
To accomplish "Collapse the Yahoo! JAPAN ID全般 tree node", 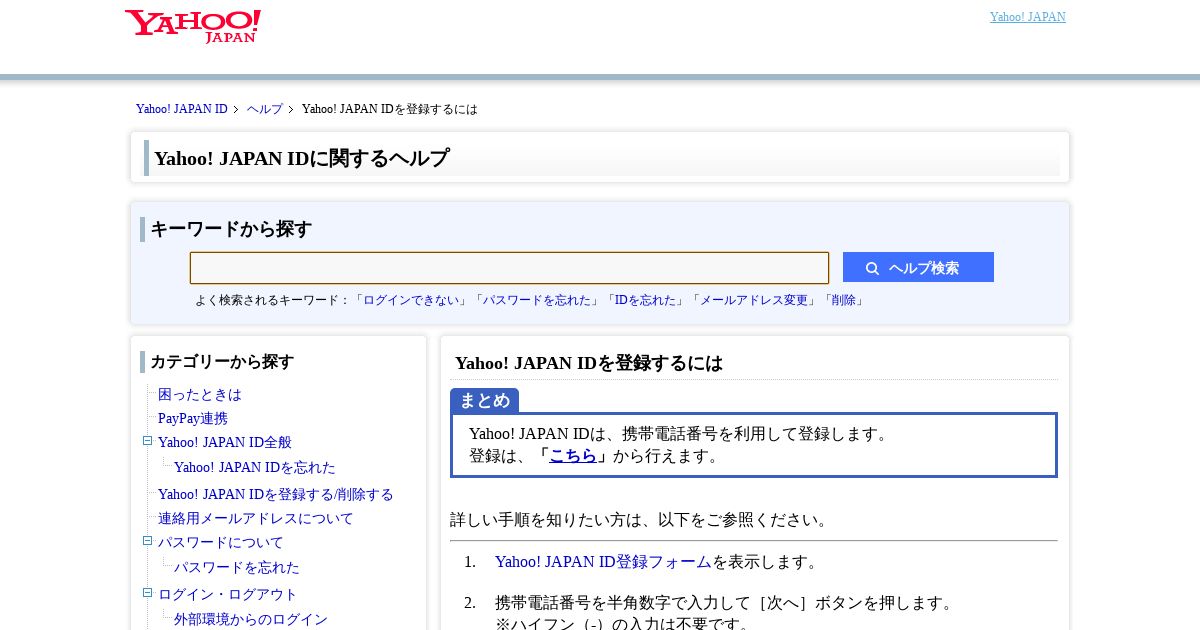I will pyautogui.click(x=147, y=441).
